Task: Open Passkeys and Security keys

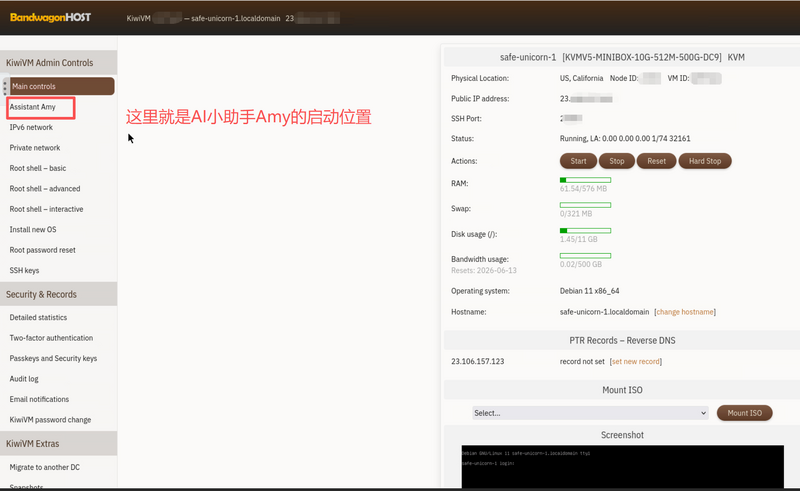Action: pyautogui.click(x=53, y=358)
